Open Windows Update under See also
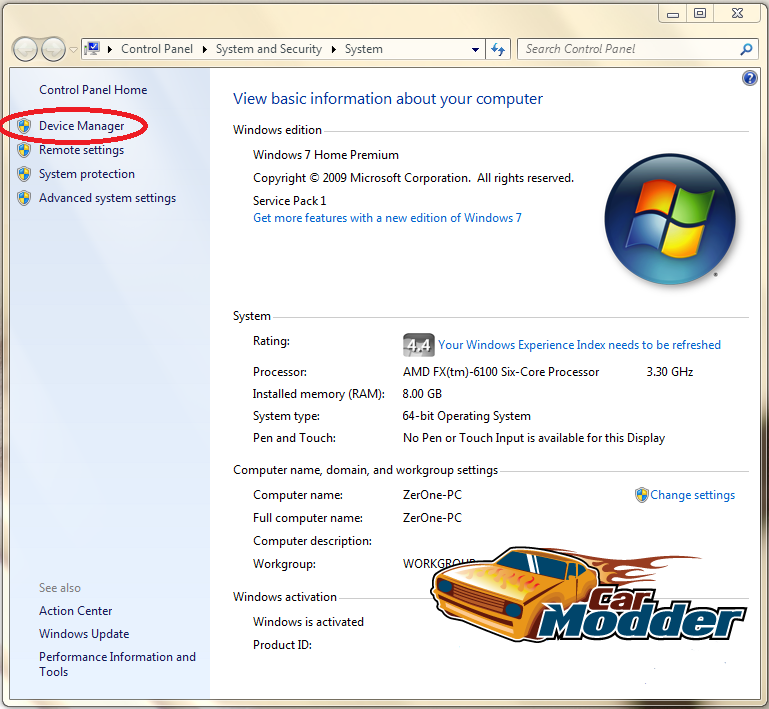Screen dimensions: 769x709 [84, 634]
